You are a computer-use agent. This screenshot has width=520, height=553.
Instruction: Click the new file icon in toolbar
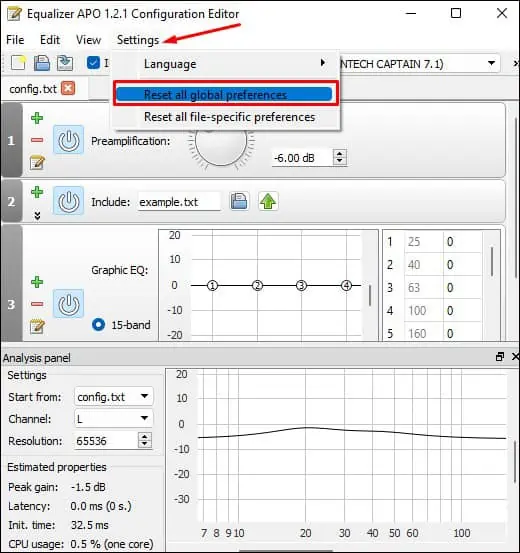coord(18,63)
